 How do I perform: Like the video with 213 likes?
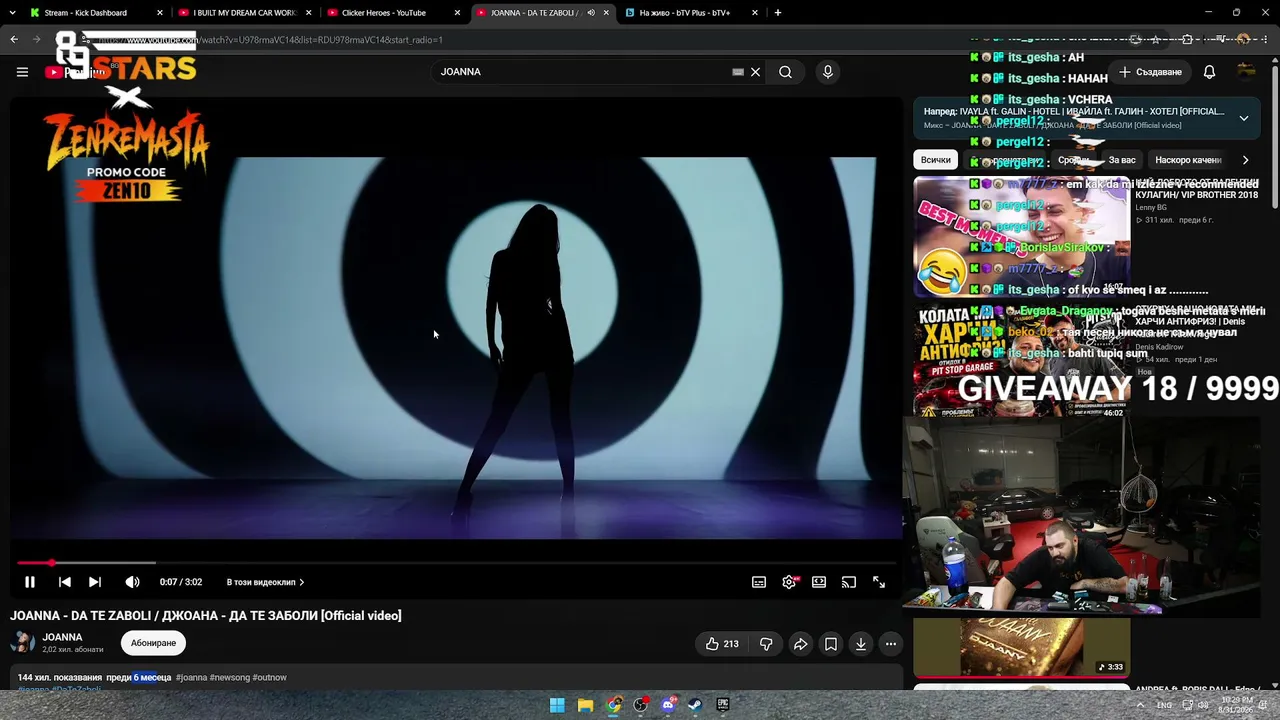pyautogui.click(x=722, y=644)
